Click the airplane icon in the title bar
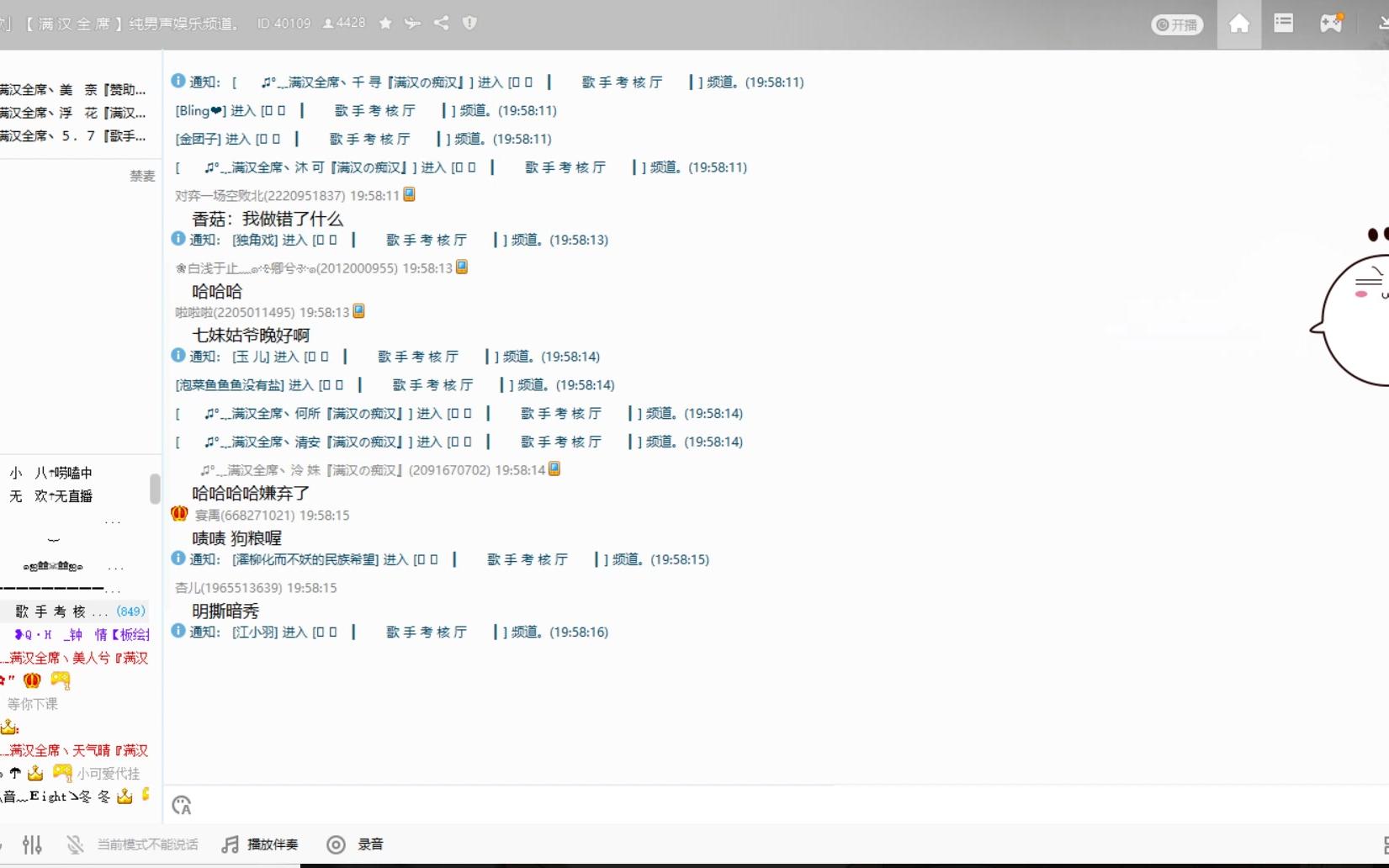This screenshot has height=868, width=1389. coord(412,24)
